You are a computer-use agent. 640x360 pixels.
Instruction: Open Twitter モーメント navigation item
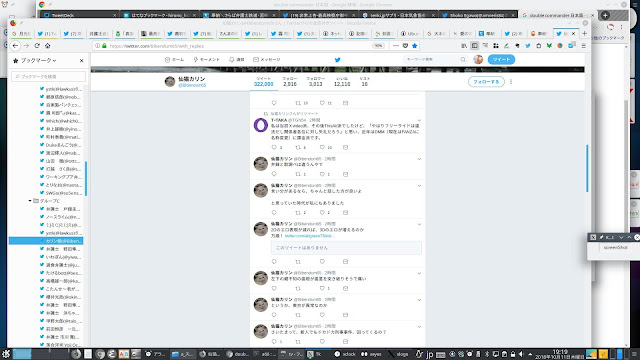pos(207,60)
